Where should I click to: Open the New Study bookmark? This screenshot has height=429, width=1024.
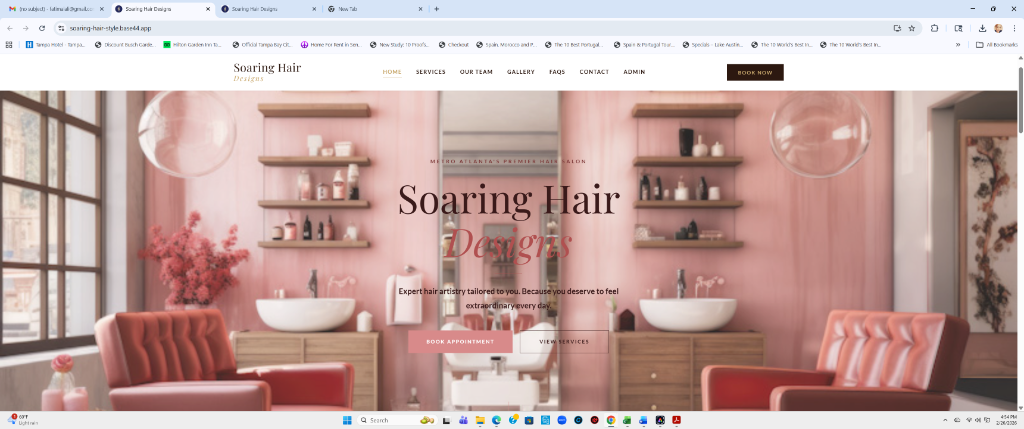[x=399, y=44]
